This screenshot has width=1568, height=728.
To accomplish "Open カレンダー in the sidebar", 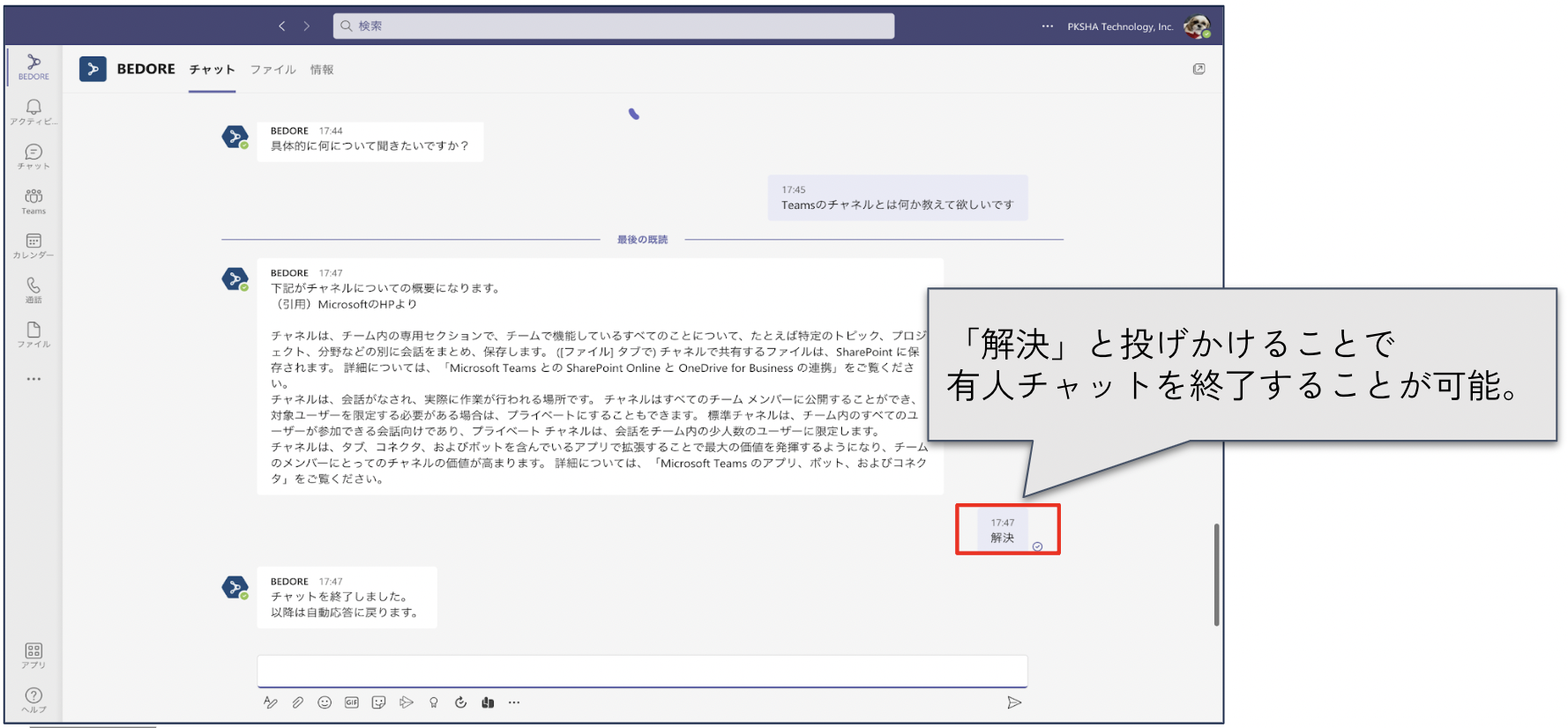I will pyautogui.click(x=34, y=246).
